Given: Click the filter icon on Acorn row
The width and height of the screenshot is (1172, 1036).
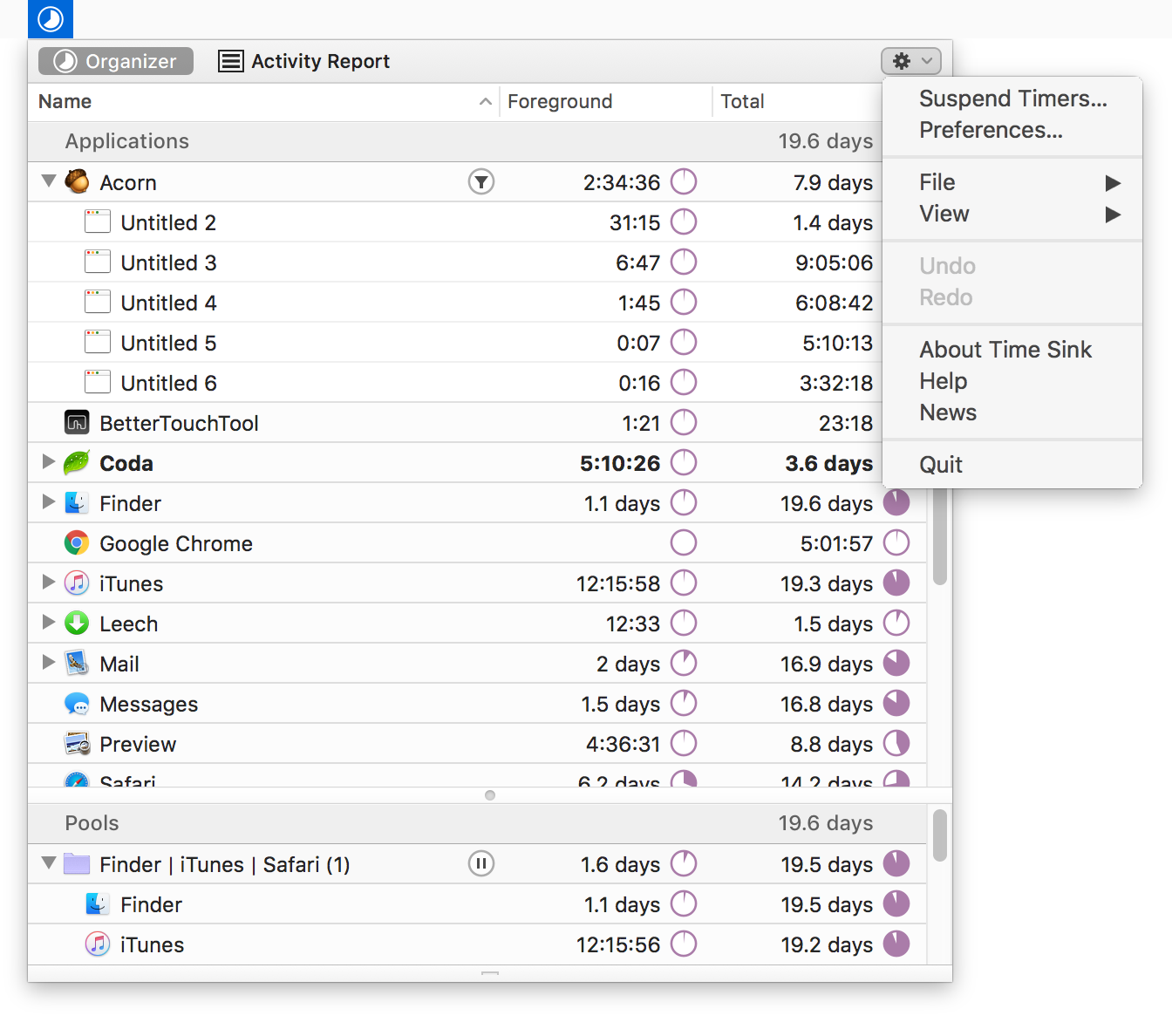Looking at the screenshot, I should click(x=481, y=181).
